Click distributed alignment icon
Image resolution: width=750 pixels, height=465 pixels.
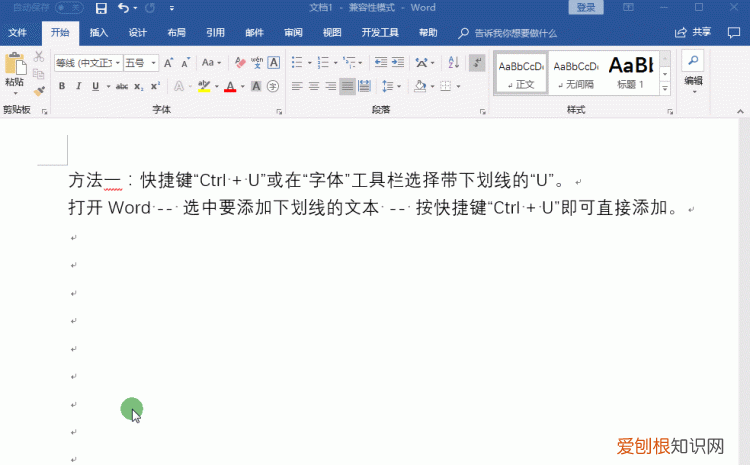pos(364,86)
